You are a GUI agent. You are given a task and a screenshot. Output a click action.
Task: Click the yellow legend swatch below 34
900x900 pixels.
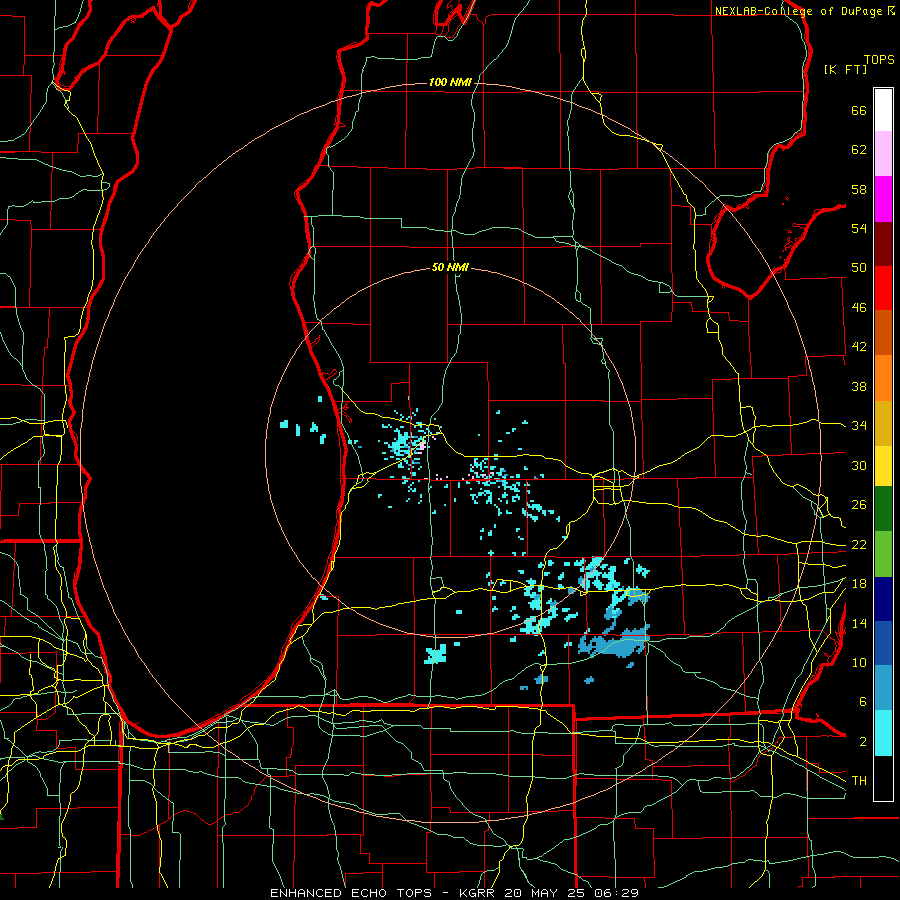click(x=883, y=466)
